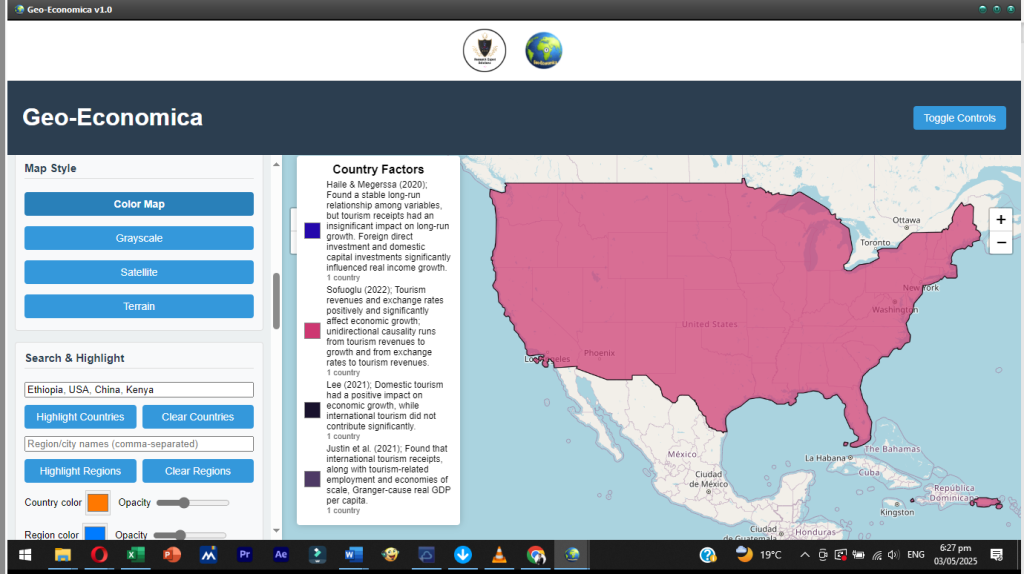Open the orange Country color picker
1024x574 pixels.
pos(98,502)
